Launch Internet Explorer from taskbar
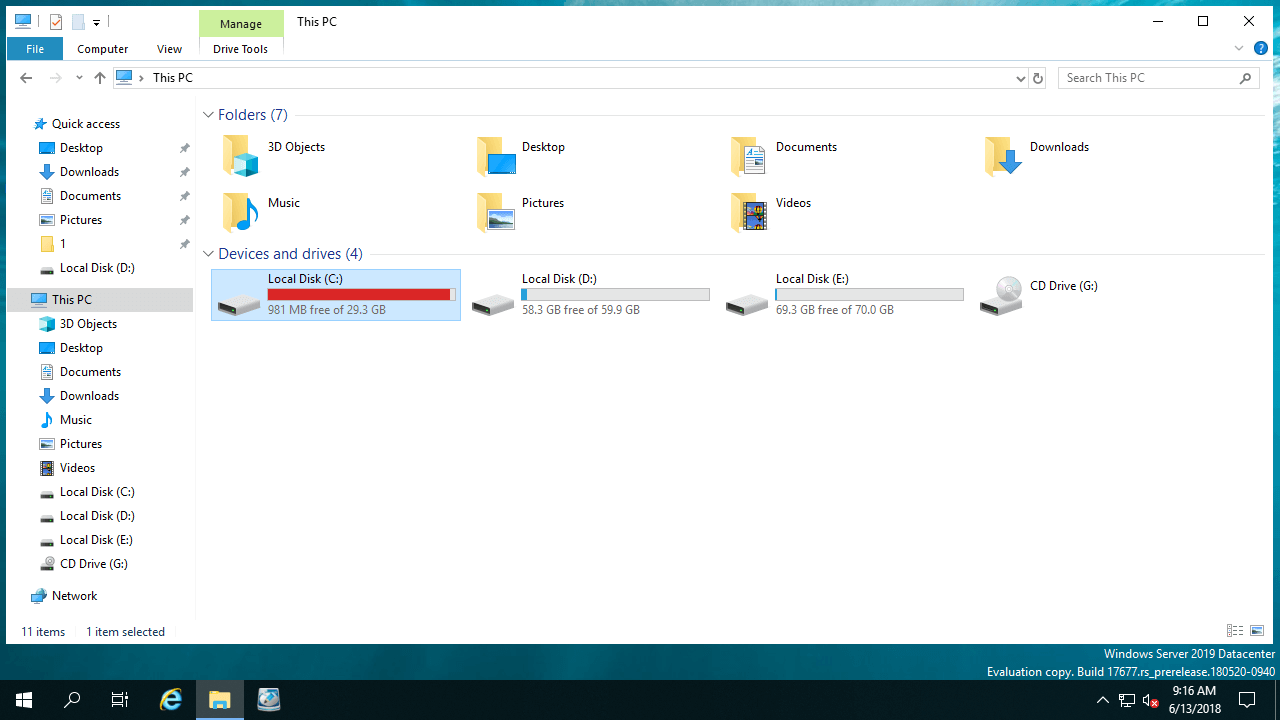 click(171, 700)
